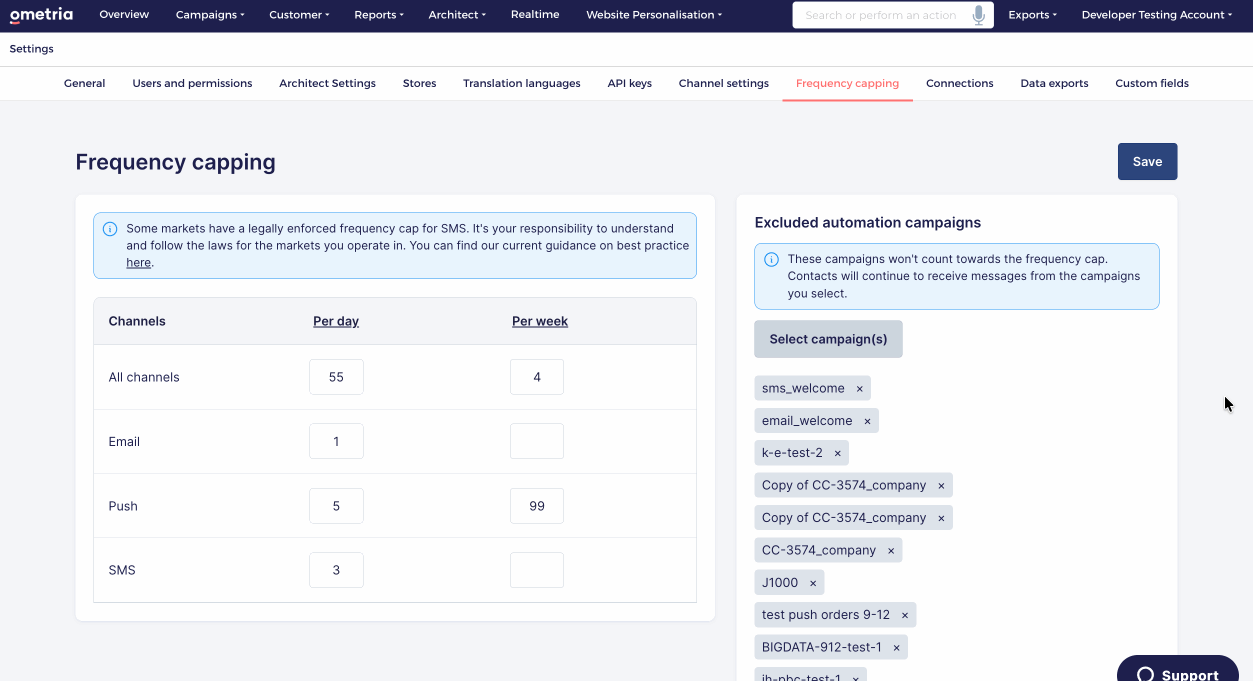Click info icon in SMS legal notice
The width and height of the screenshot is (1253, 681).
tap(110, 229)
